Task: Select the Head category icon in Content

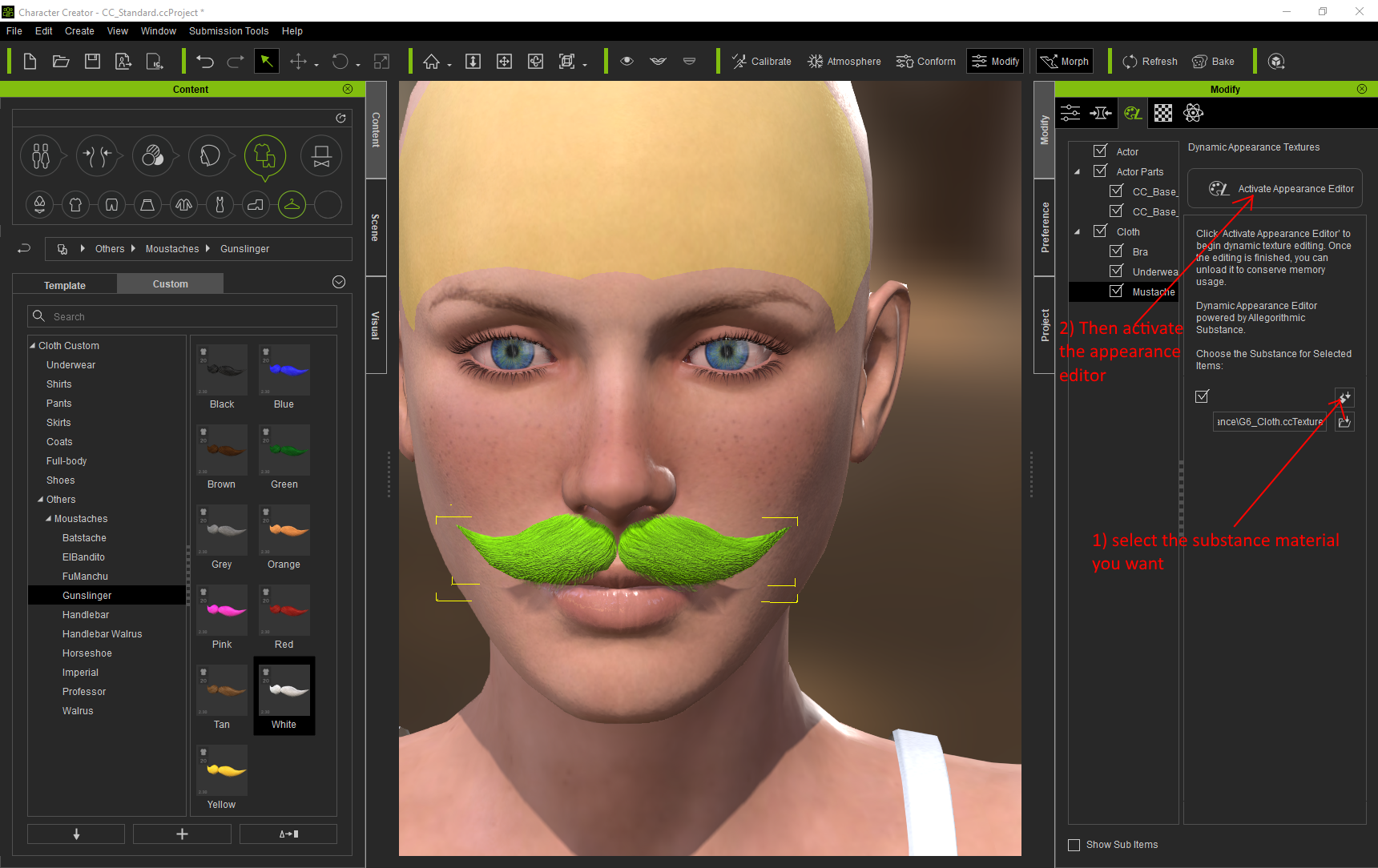Action: (209, 155)
